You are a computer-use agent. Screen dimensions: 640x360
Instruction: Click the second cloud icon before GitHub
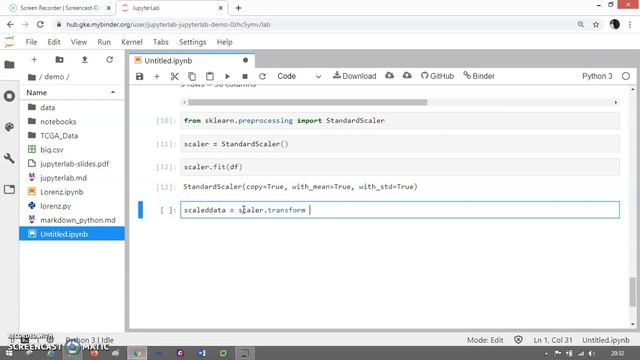tap(407, 76)
